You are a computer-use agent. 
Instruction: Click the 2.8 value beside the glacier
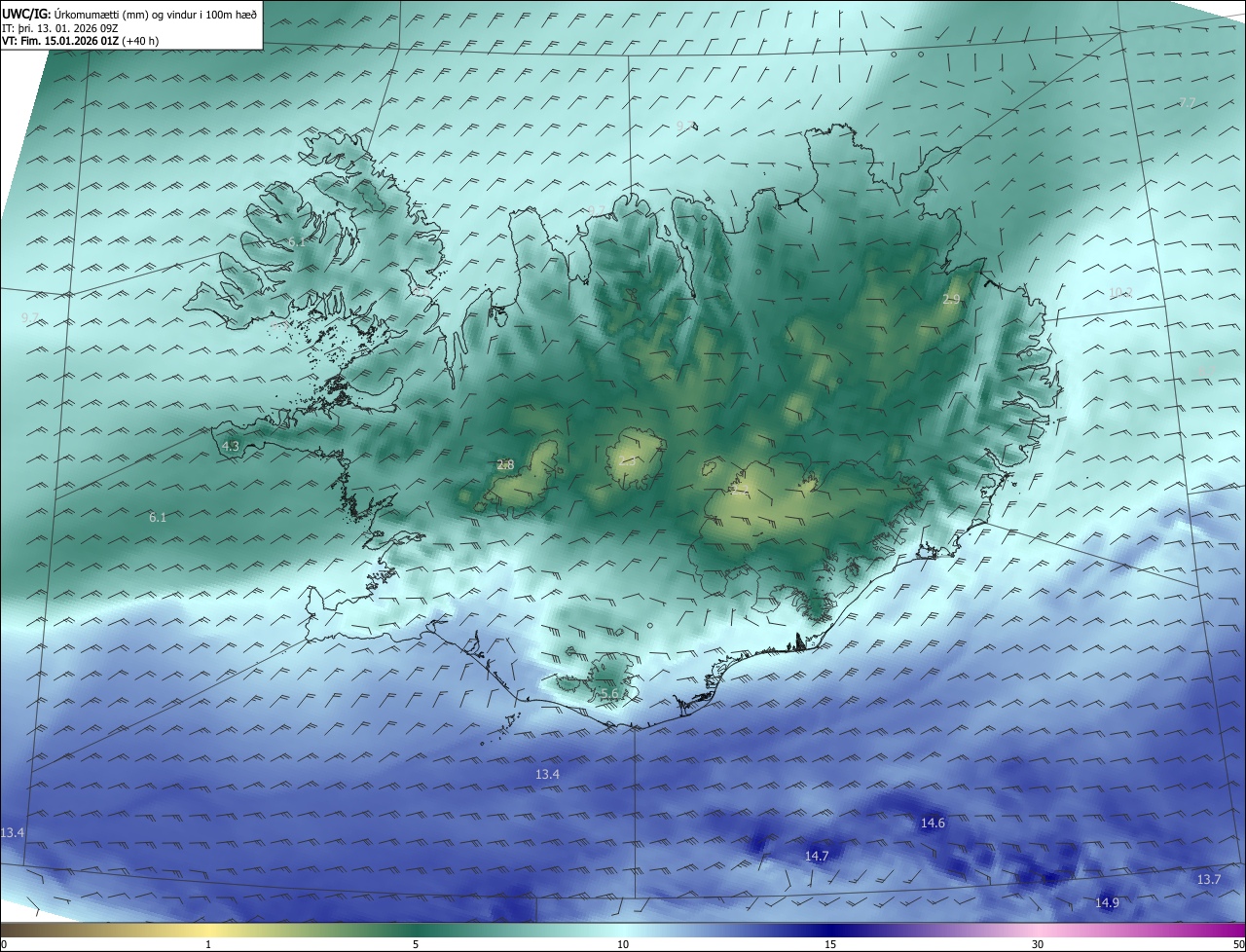tap(505, 464)
